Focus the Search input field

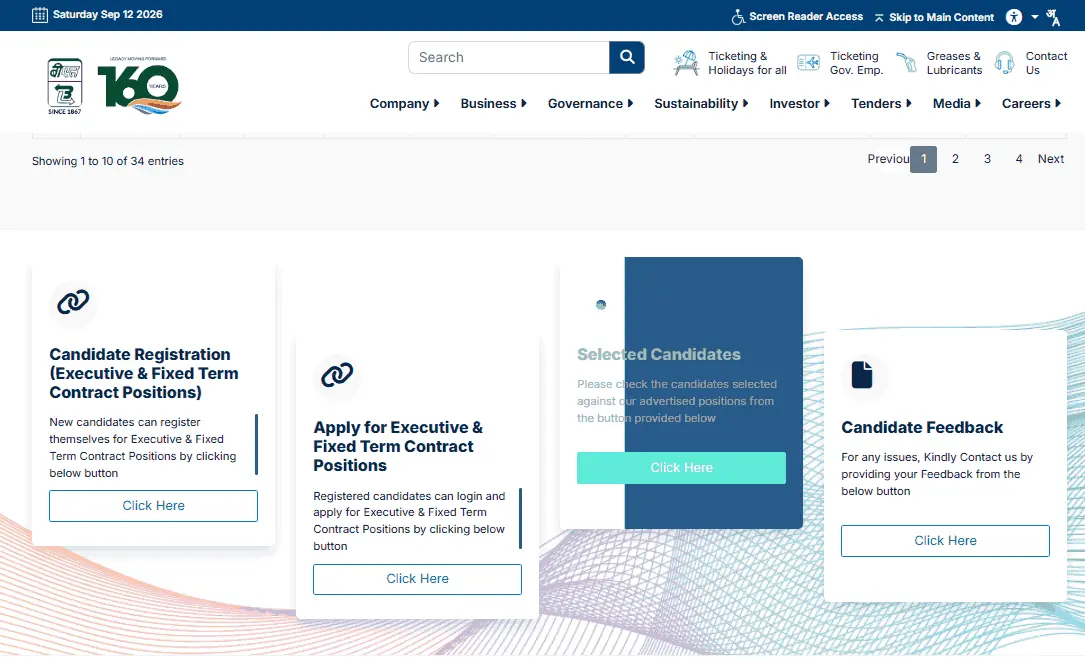coord(509,57)
